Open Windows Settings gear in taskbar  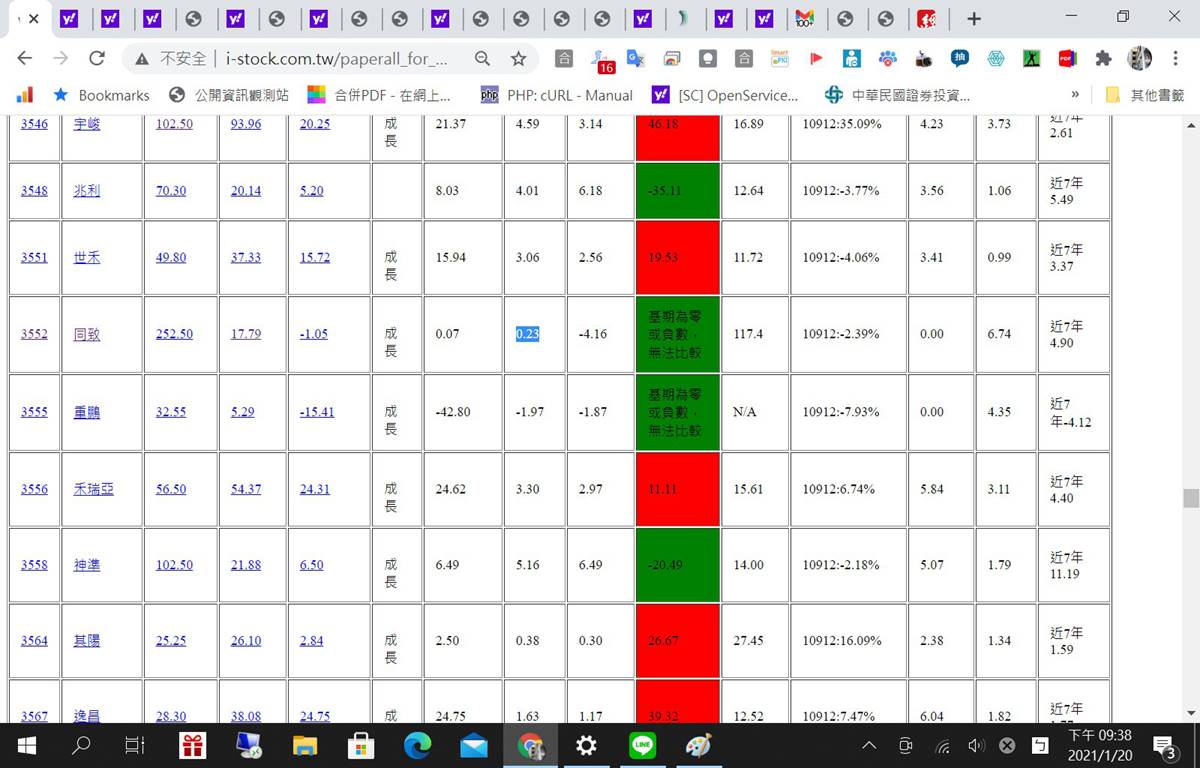pyautogui.click(x=586, y=746)
